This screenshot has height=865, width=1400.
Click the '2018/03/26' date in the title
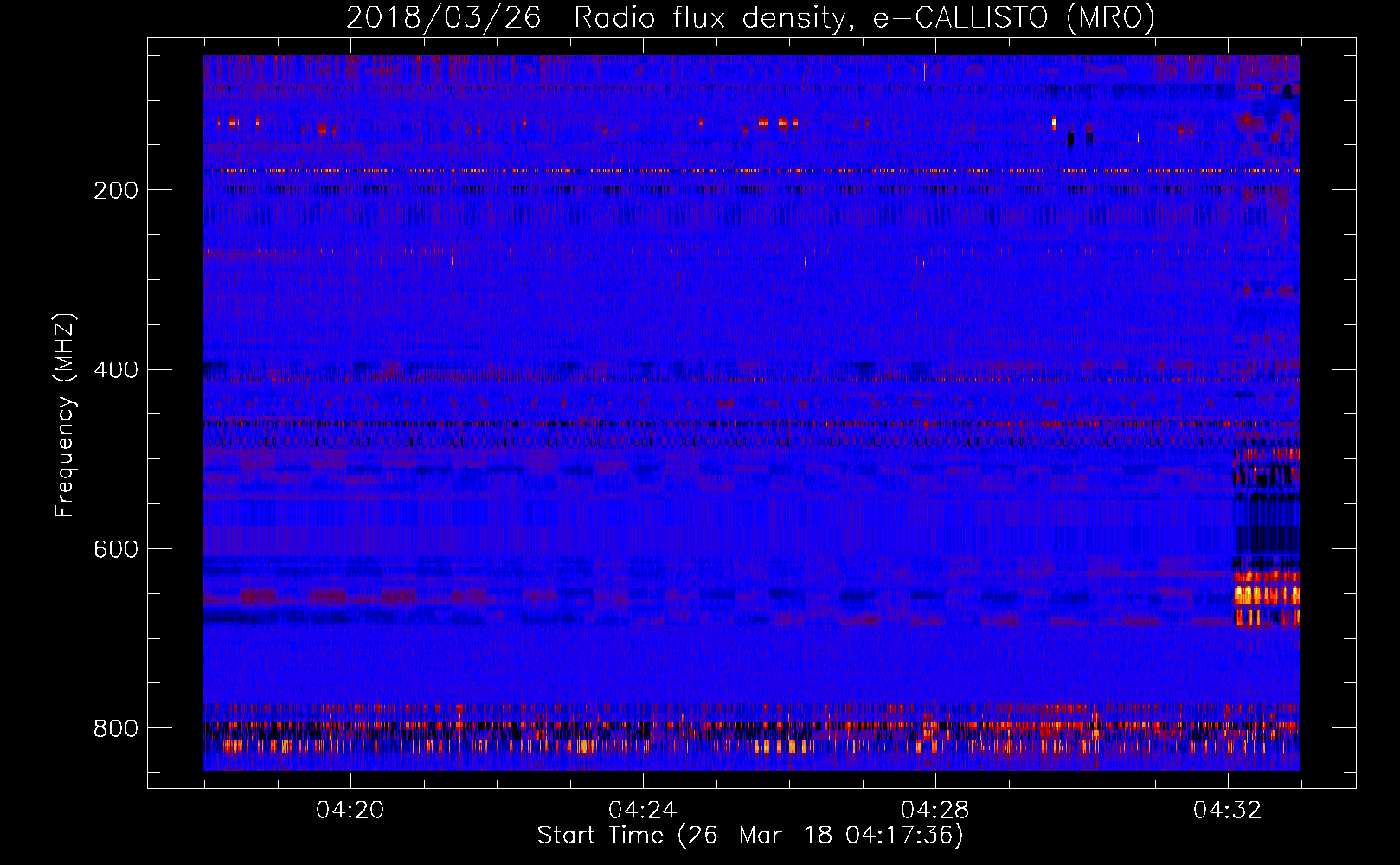444,17
